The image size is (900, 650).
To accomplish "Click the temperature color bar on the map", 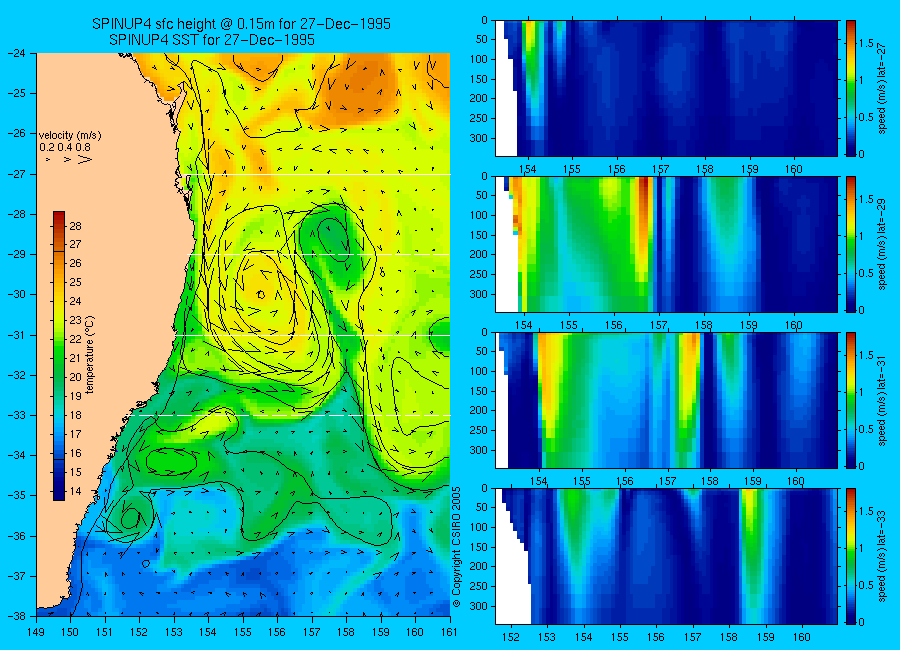I will [59, 356].
